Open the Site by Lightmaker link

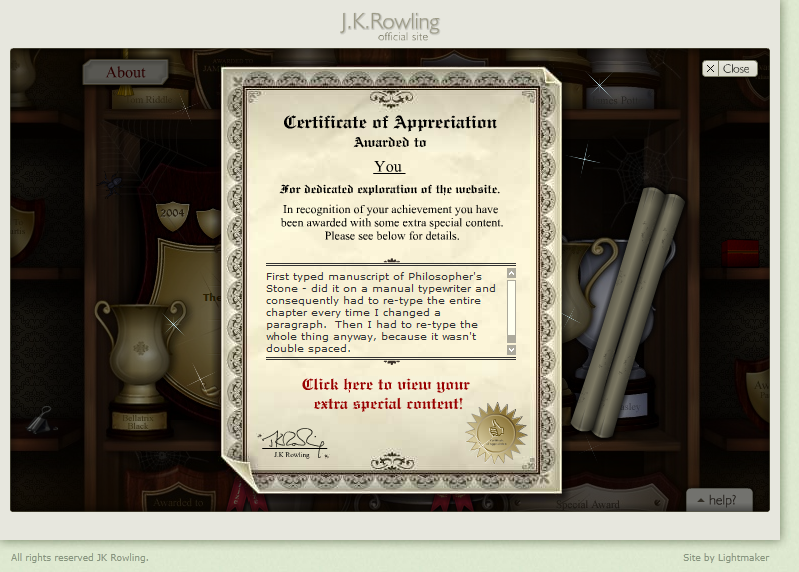[x=726, y=558]
